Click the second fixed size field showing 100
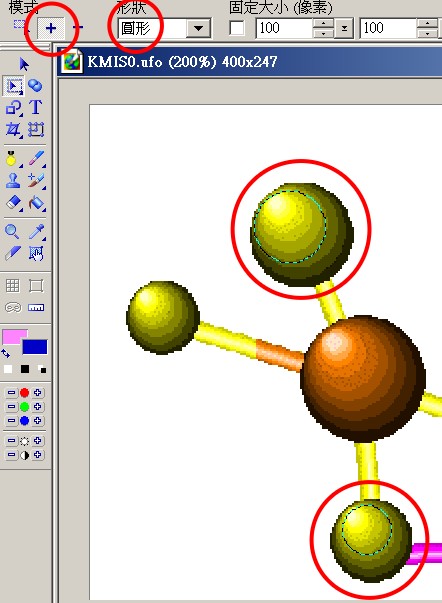This screenshot has height=603, width=442. pyautogui.click(x=388, y=28)
